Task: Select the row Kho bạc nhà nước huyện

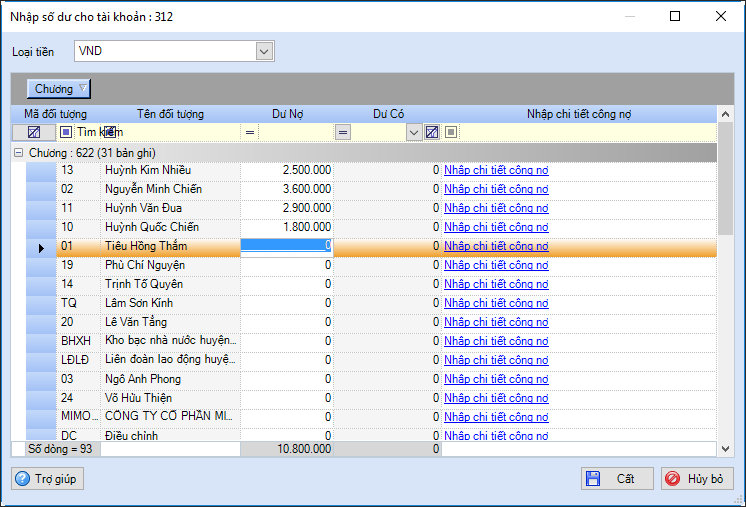Action: tap(371, 341)
